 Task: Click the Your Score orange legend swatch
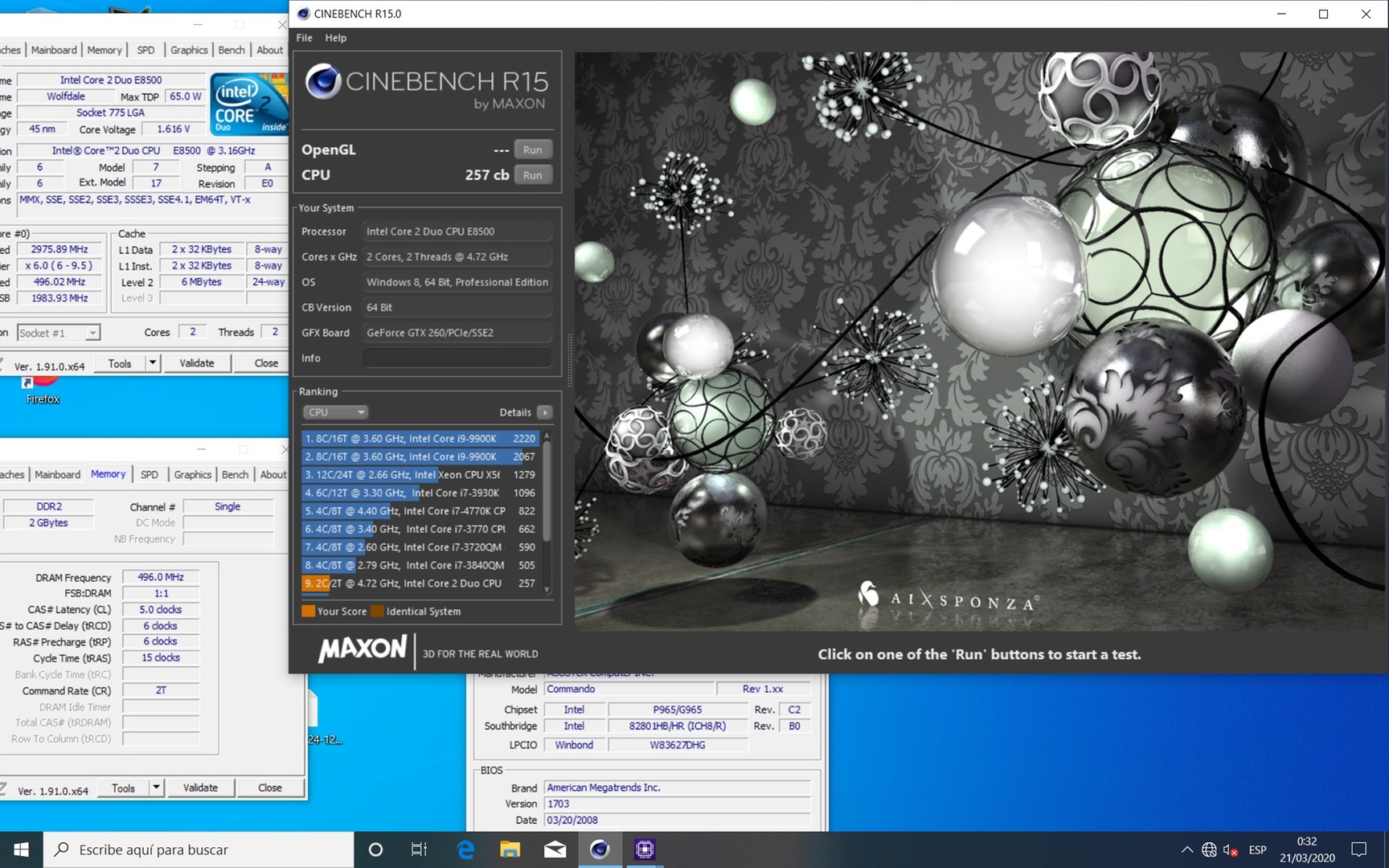tap(308, 611)
